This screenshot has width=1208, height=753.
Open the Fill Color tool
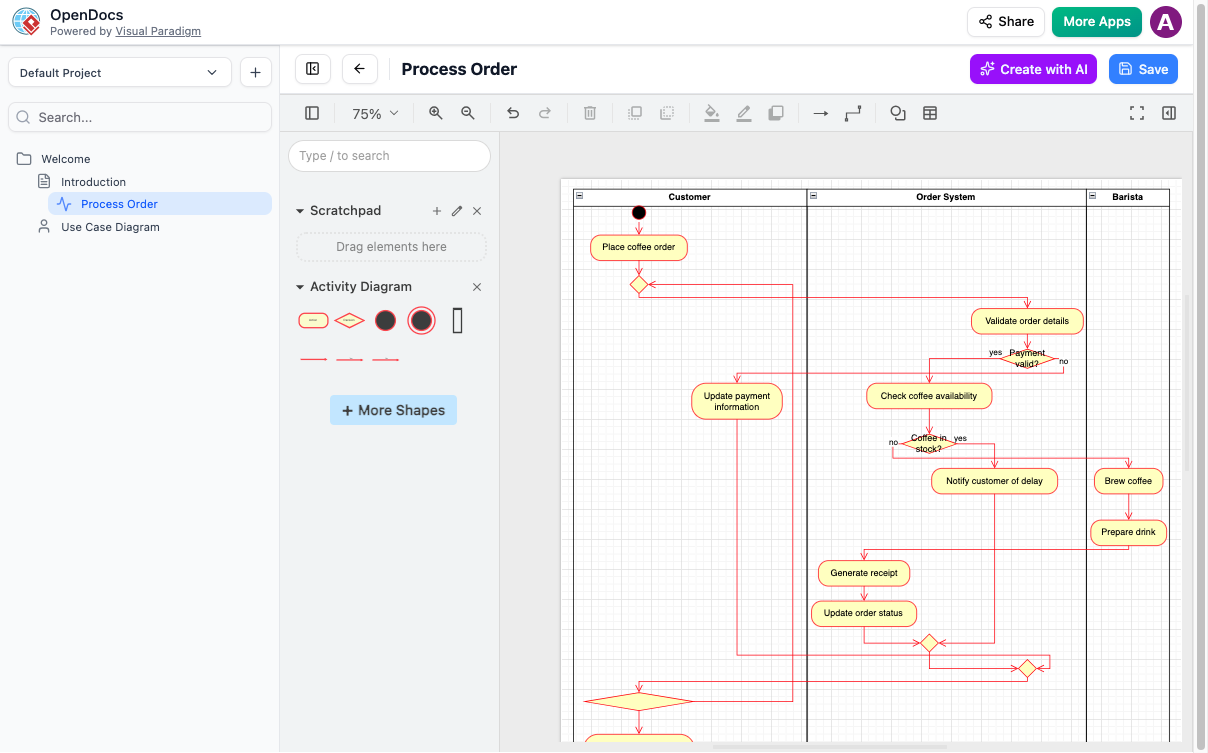[x=711, y=113]
